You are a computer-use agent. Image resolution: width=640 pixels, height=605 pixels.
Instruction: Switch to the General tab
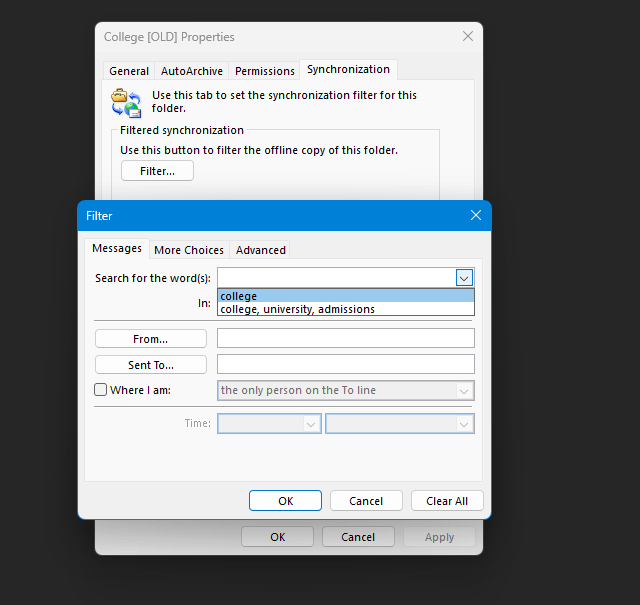[129, 71]
